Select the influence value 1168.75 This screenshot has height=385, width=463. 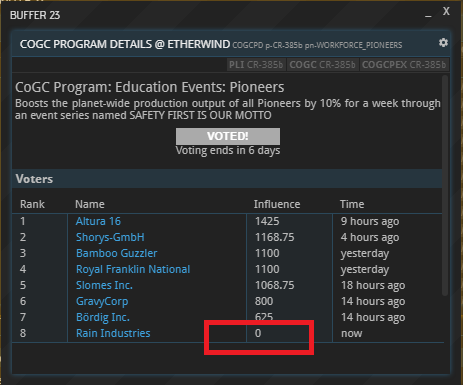274,237
